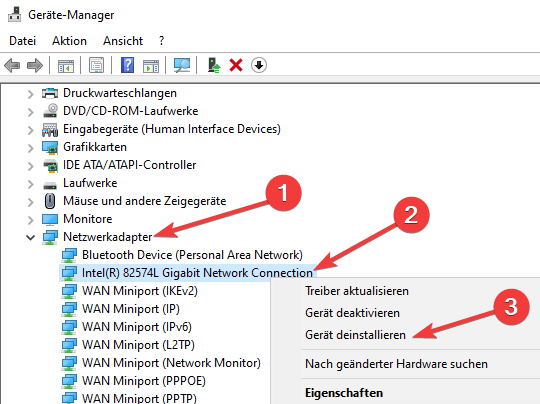Select Mäuse und andere Zeigegeräte label
The image size is (540, 404).
[145, 201]
